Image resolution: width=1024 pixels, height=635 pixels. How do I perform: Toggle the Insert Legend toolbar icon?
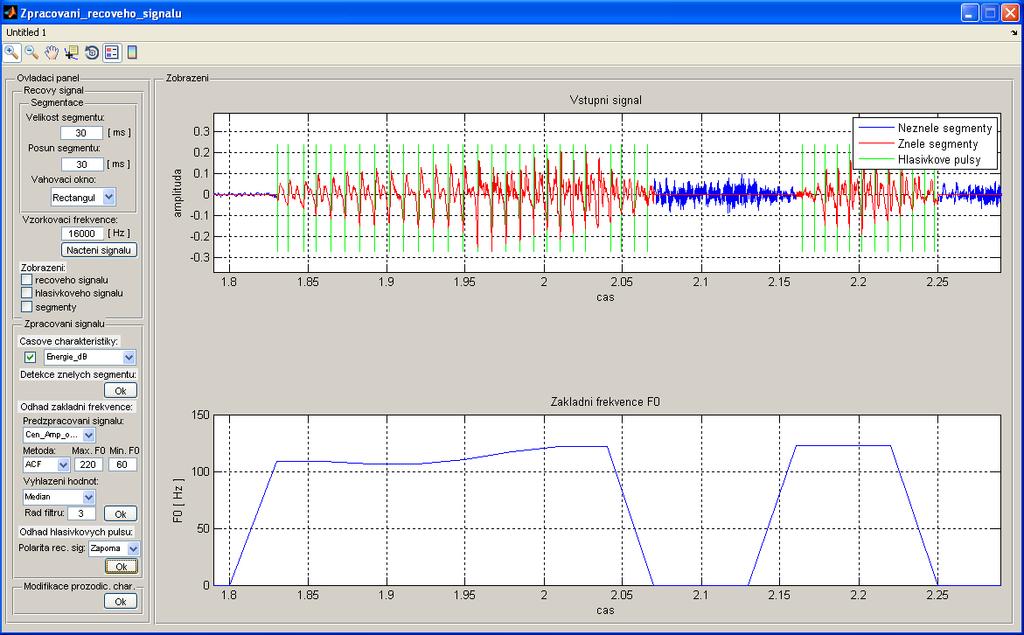click(x=112, y=53)
